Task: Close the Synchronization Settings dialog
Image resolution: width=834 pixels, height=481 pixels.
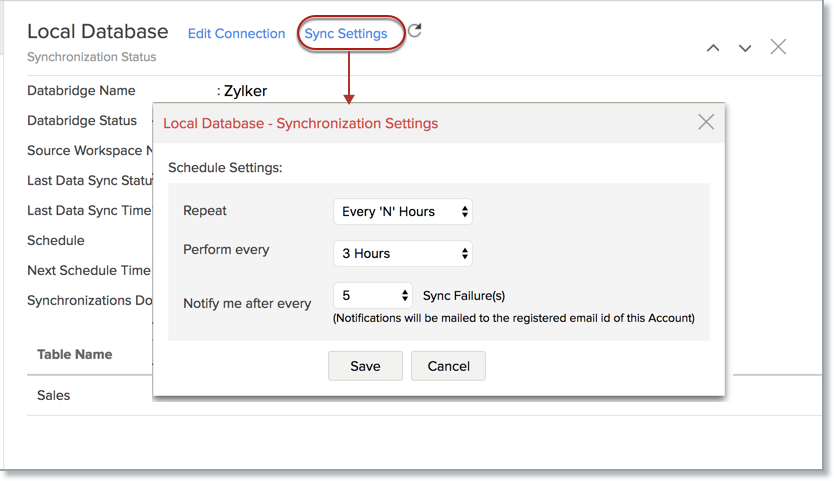Action: pos(706,122)
